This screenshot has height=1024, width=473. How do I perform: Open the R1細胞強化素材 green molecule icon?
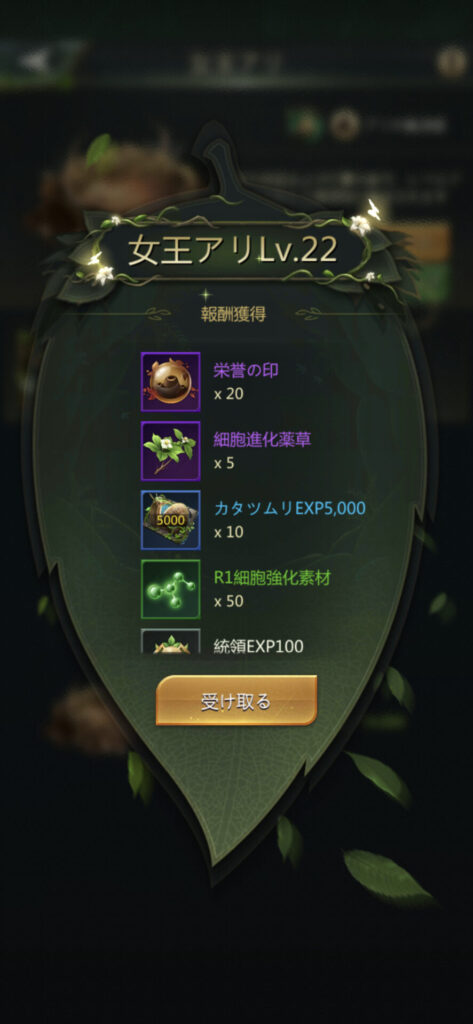[171, 589]
